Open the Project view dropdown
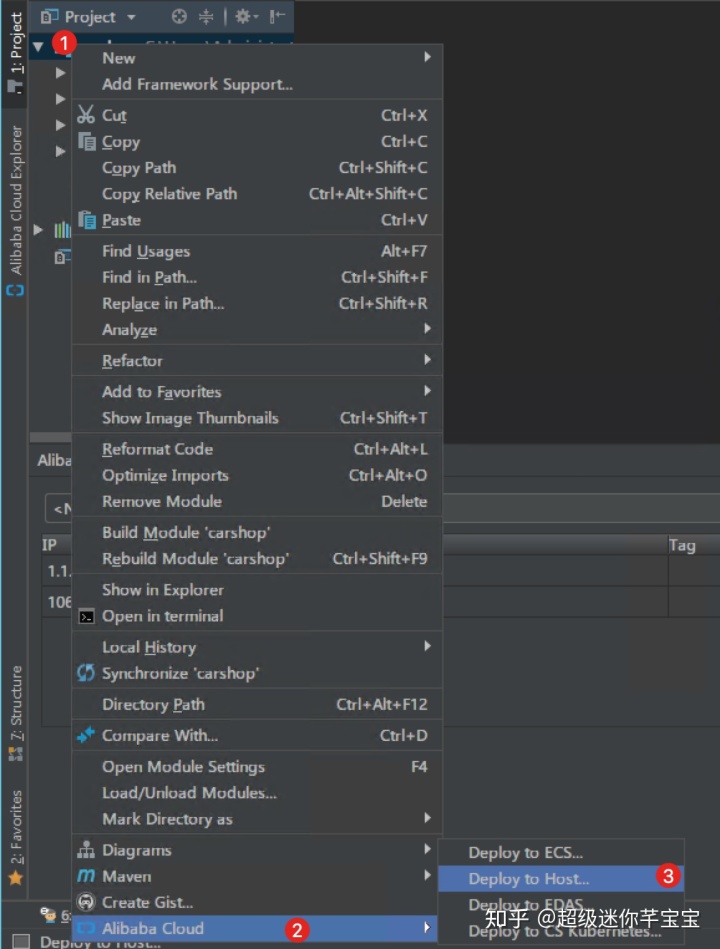 coord(131,17)
